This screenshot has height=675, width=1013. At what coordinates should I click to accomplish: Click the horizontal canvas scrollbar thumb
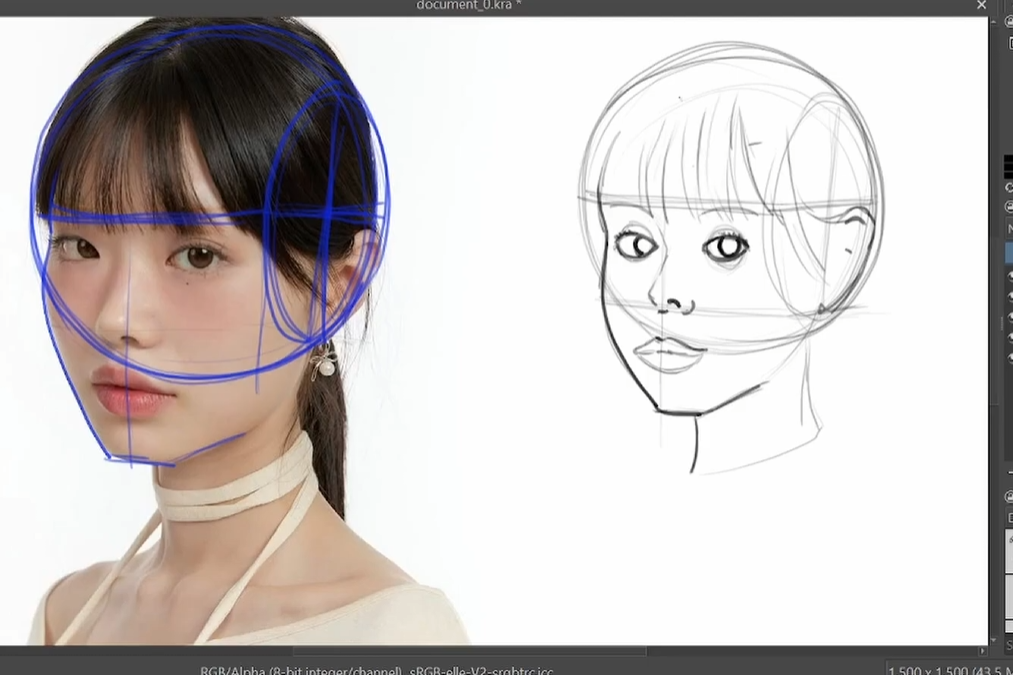pos(469,651)
